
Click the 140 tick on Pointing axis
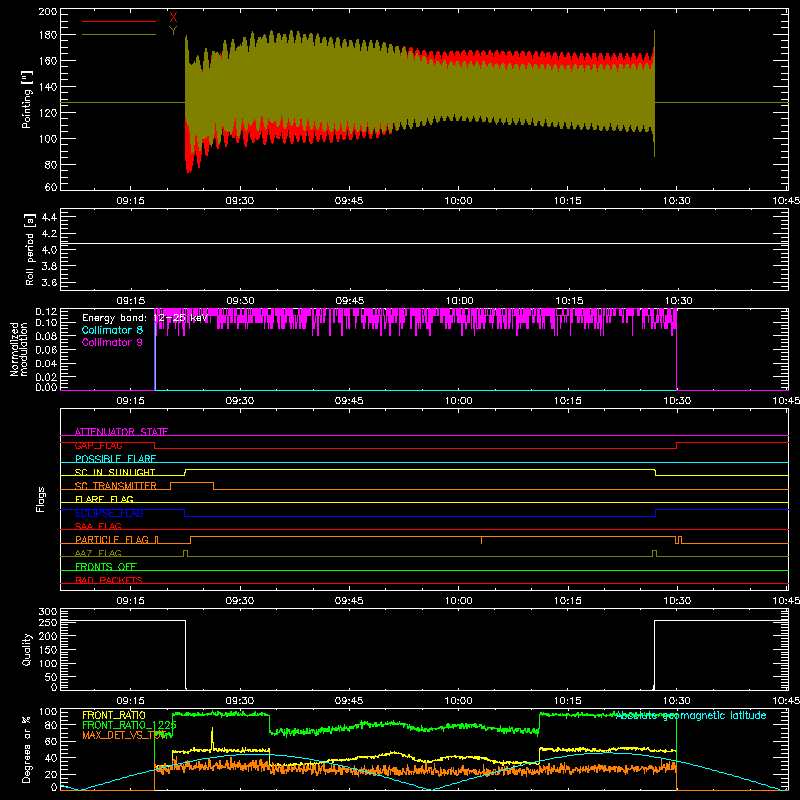pyautogui.click(x=47, y=87)
